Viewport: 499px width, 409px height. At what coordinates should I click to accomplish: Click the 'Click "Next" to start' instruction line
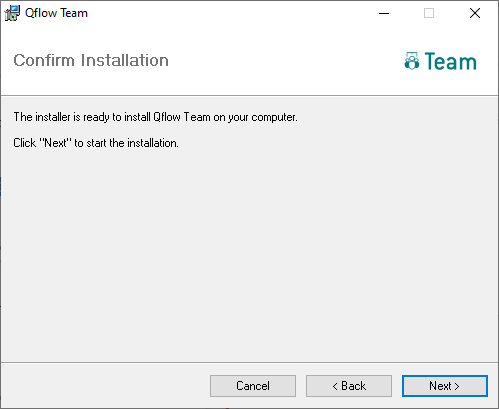96,143
